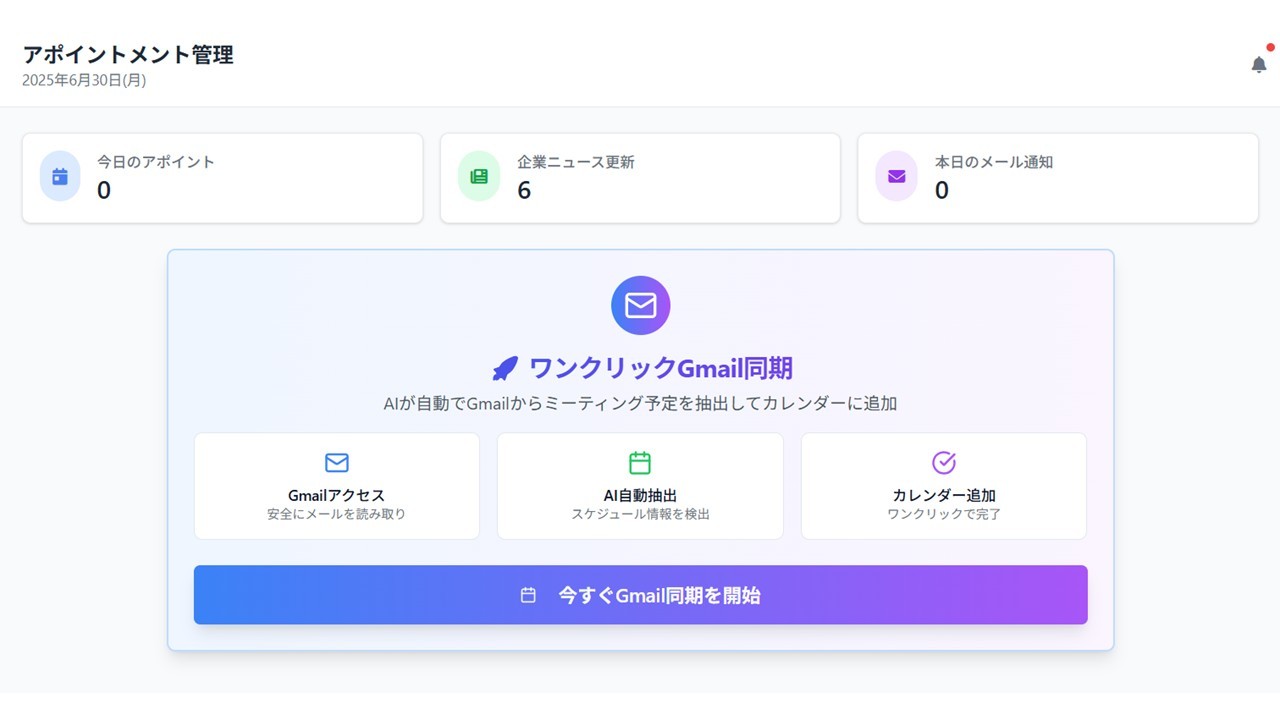Click the アポイントメント管理 page title
Viewport: 1280px width, 720px height.
point(128,55)
